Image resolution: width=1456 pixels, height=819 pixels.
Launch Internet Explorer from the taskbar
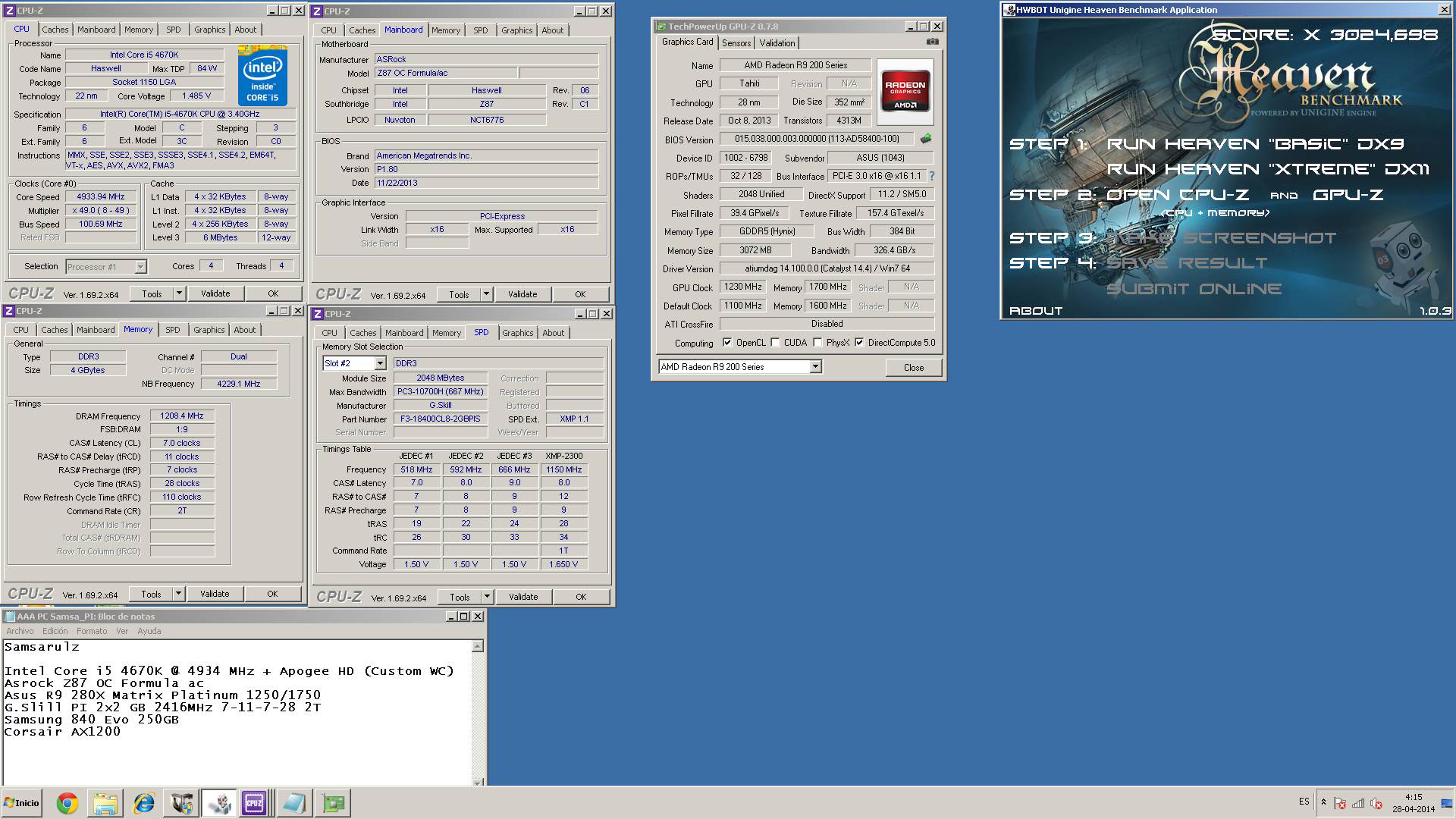click(143, 803)
